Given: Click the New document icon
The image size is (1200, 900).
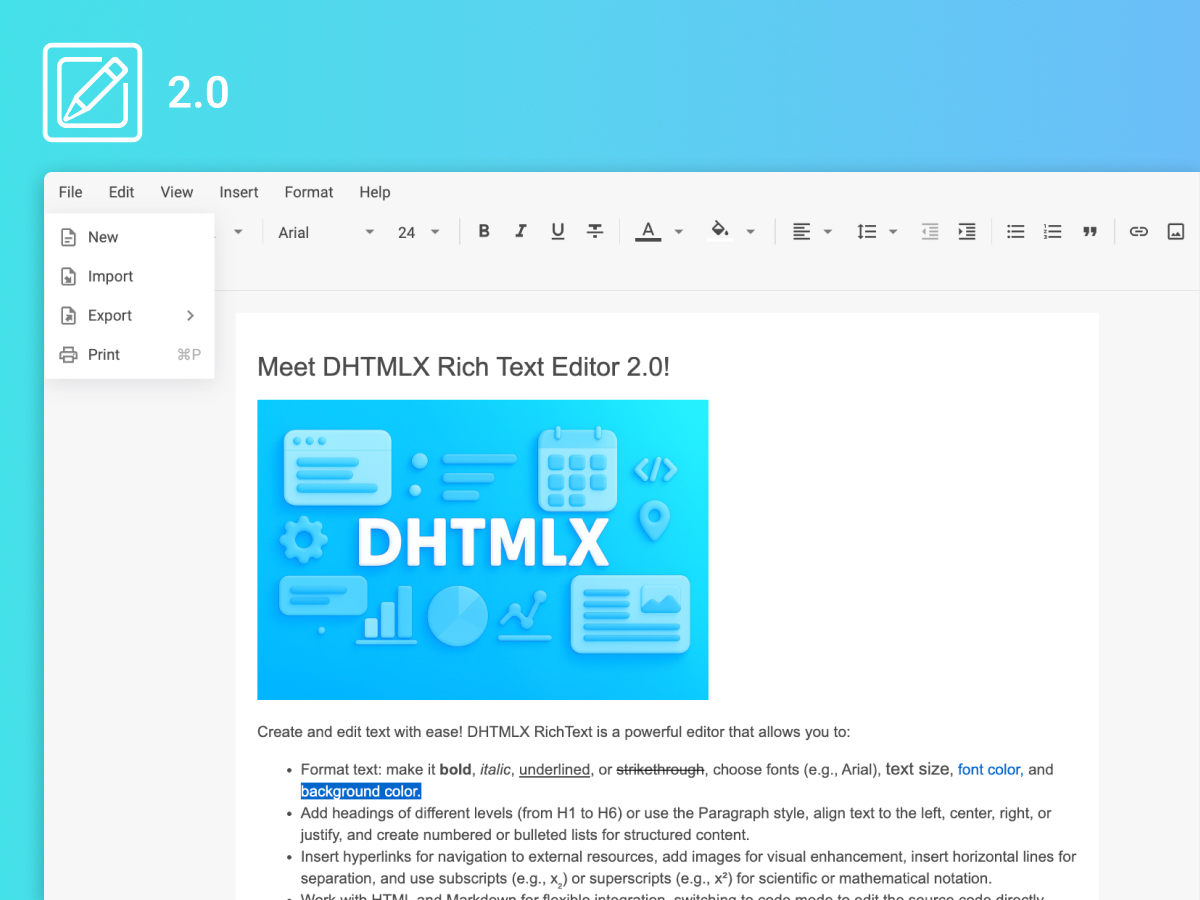Looking at the screenshot, I should point(68,237).
